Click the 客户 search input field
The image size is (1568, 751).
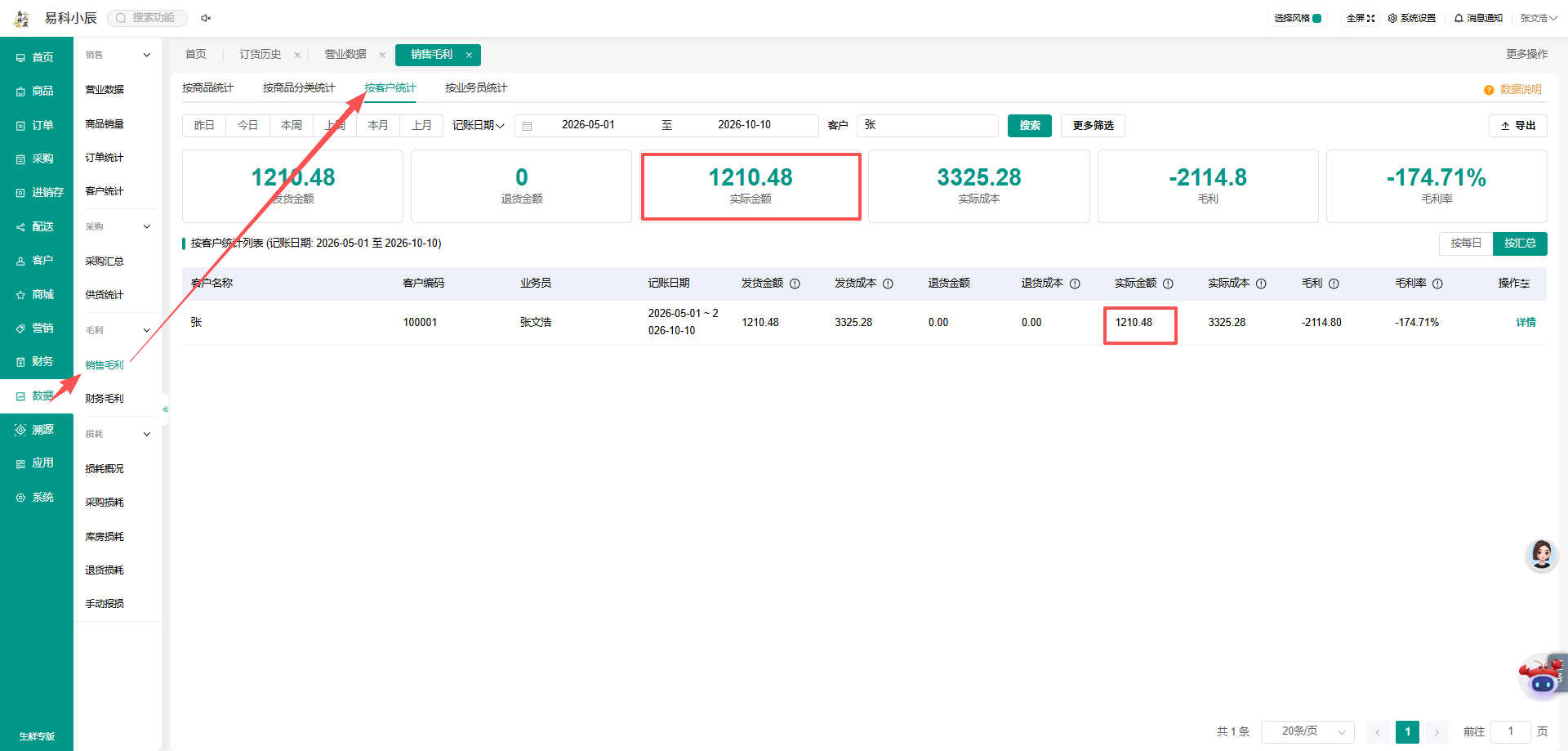(x=927, y=125)
